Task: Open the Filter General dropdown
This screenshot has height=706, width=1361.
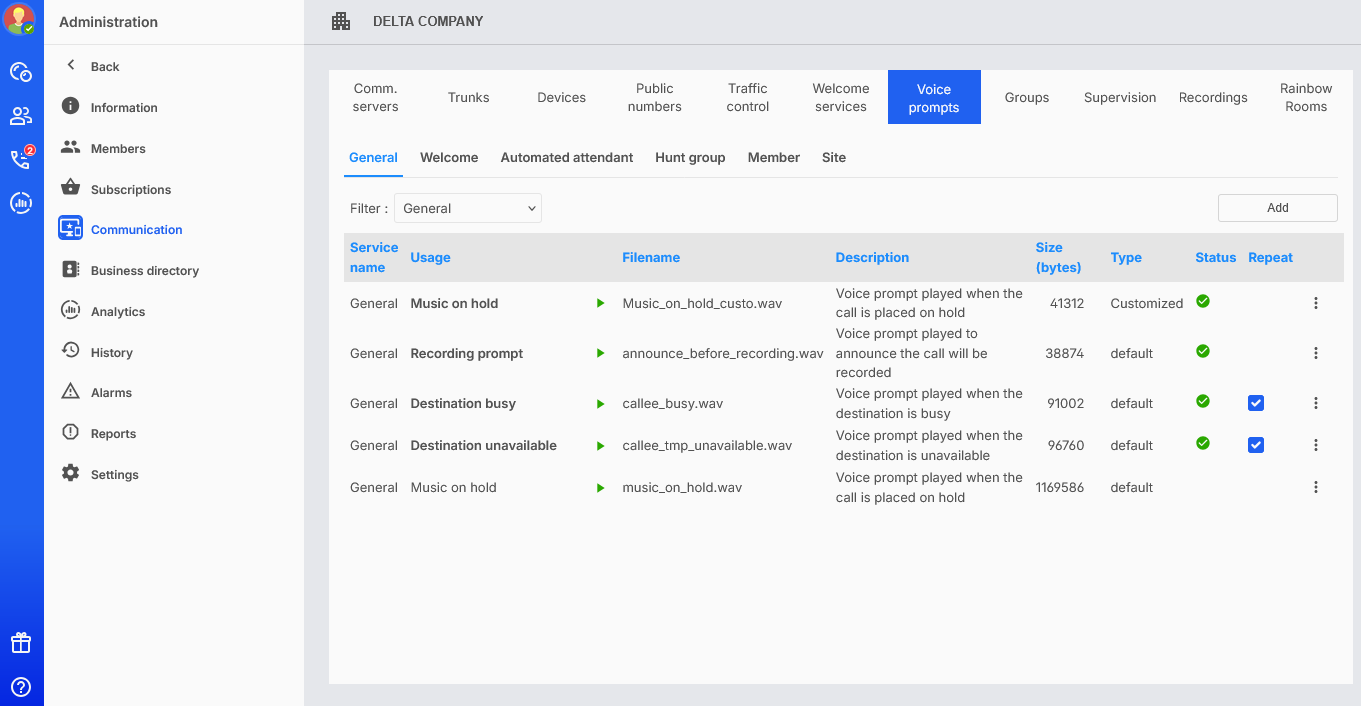Action: coord(468,208)
